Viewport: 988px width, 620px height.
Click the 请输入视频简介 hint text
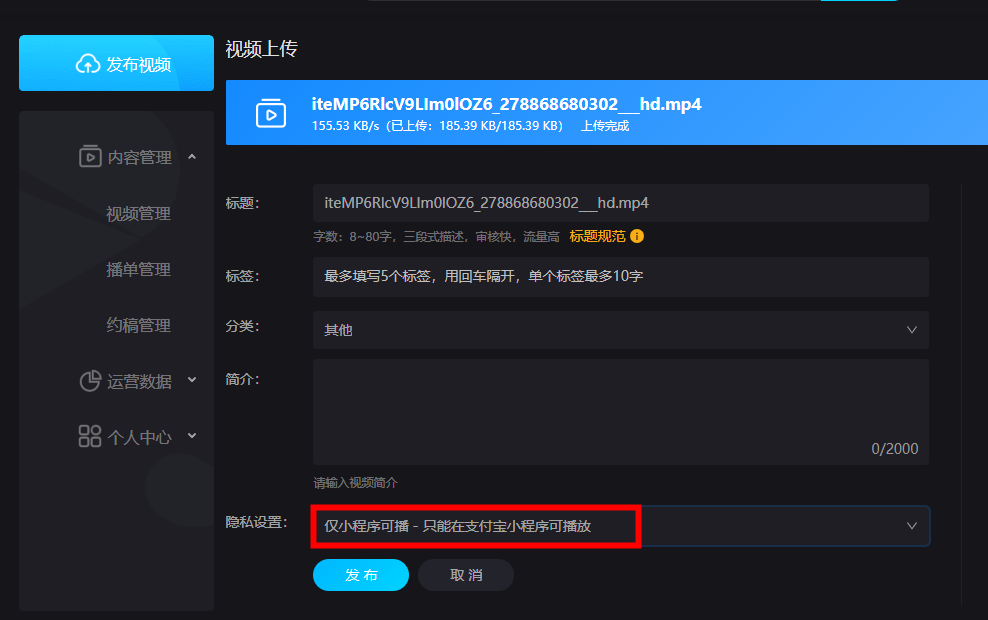[355, 483]
